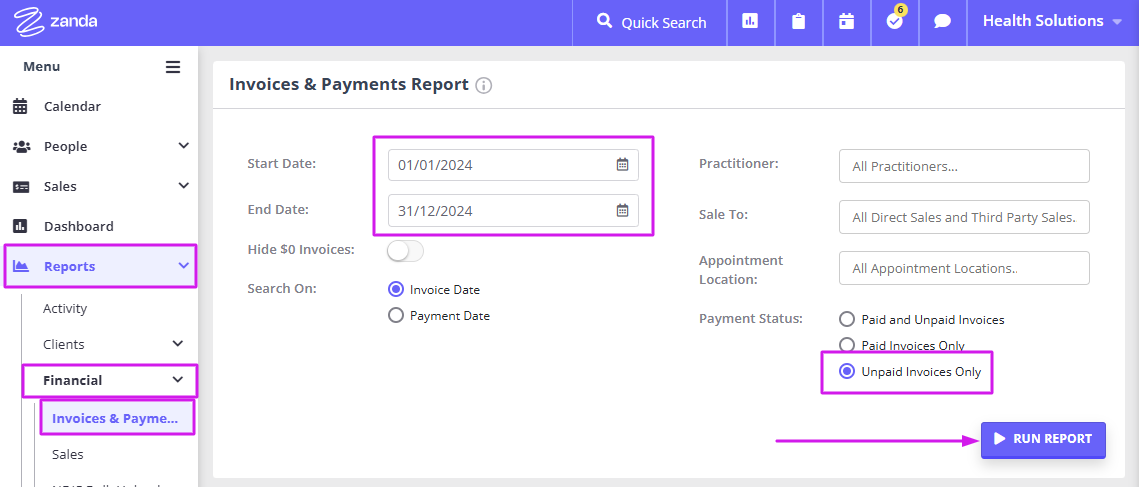
Task: Open tasks checkmark icon with badge 6
Action: point(895,20)
